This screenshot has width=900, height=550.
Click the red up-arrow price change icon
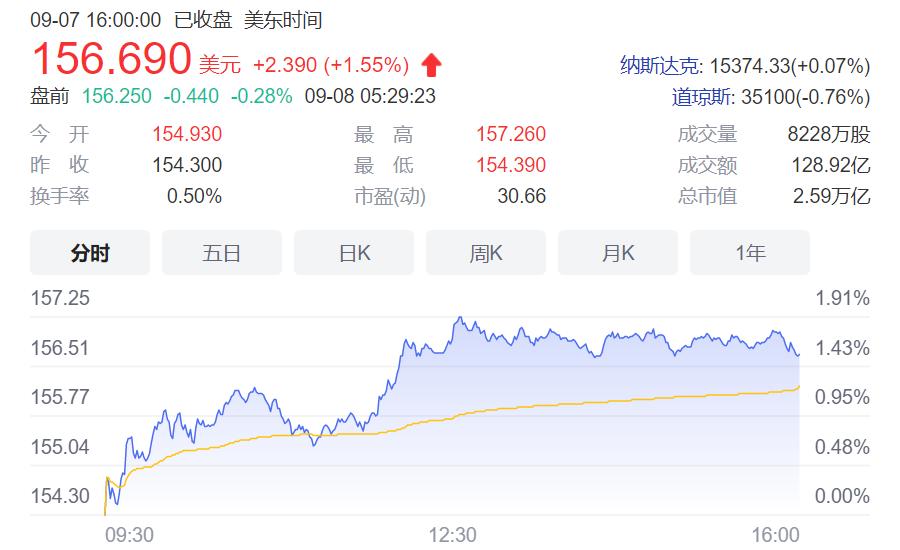tap(431, 65)
